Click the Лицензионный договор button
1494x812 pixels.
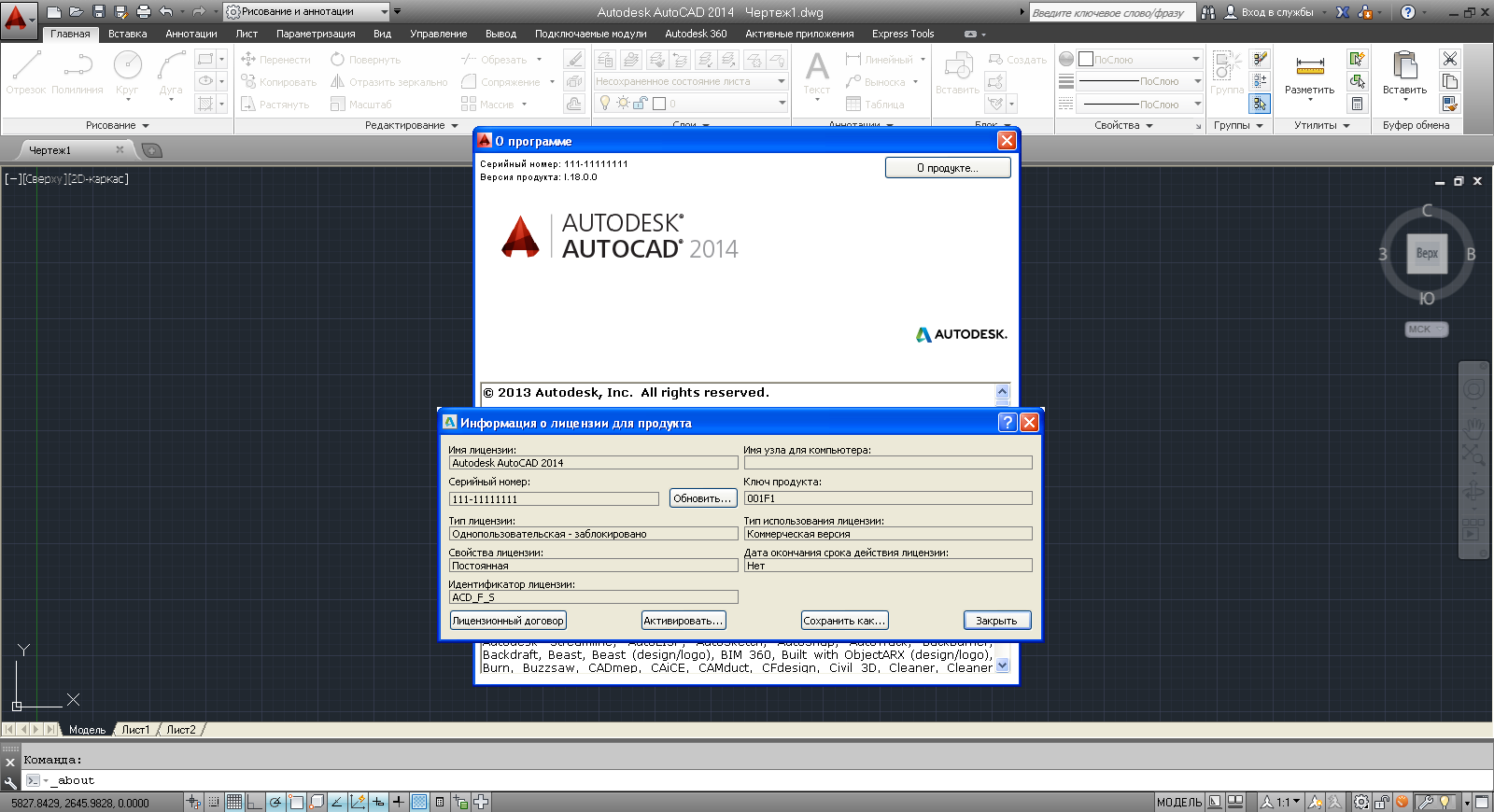coord(508,621)
